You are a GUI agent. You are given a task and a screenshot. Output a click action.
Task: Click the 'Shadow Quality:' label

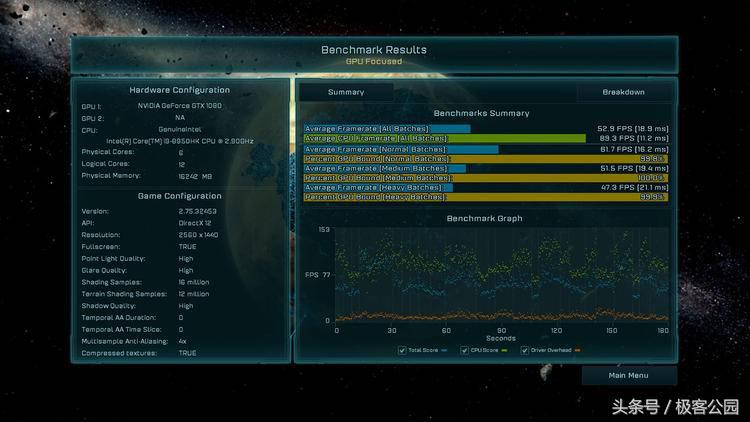coord(108,306)
